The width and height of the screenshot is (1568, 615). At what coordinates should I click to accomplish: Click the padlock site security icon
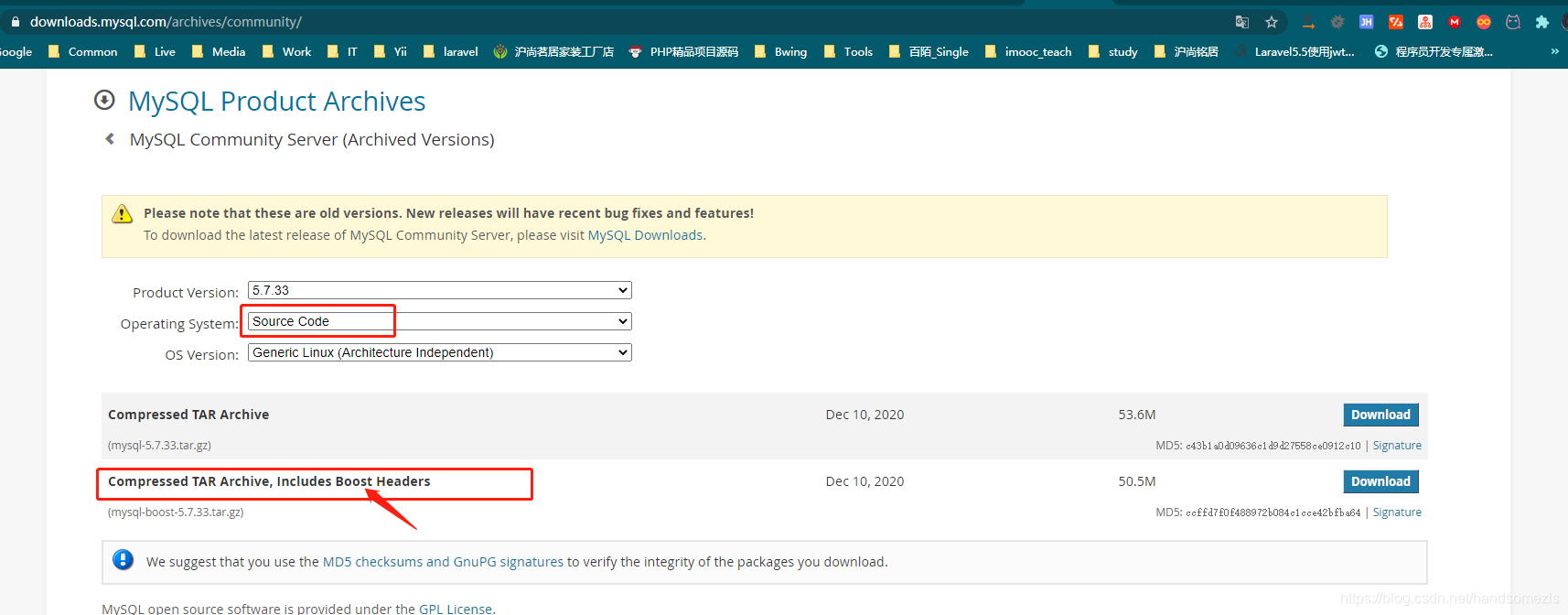16,21
